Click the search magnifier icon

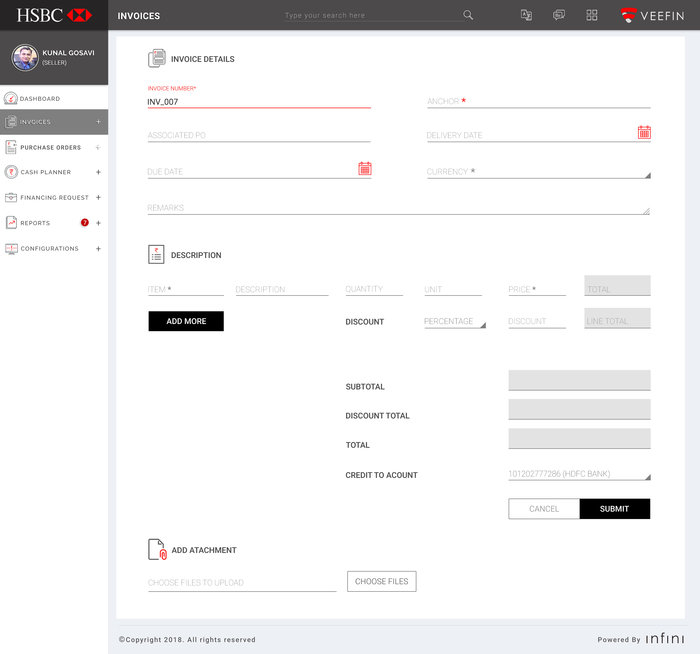(x=467, y=15)
